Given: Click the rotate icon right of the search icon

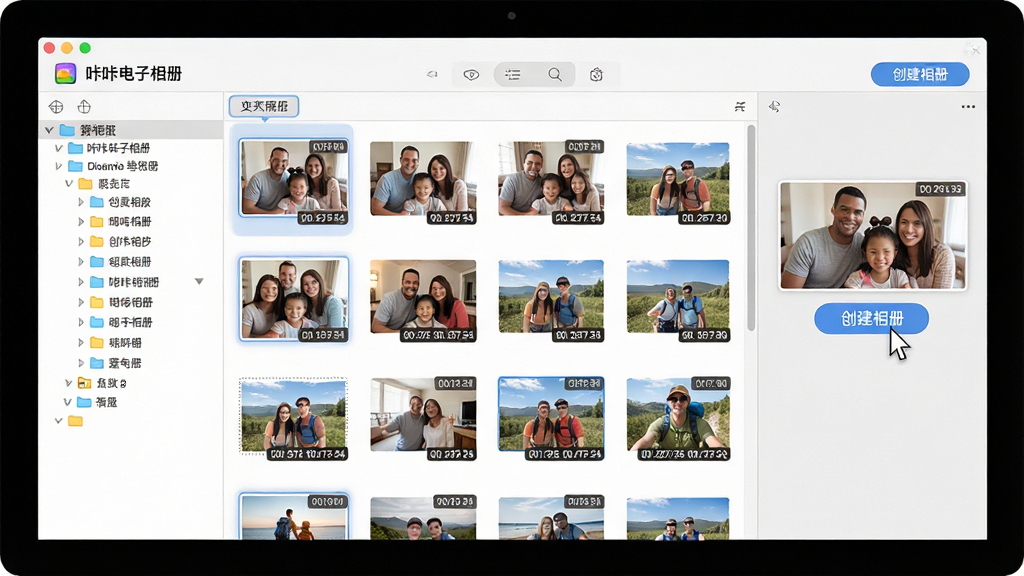Looking at the screenshot, I should click(596, 74).
